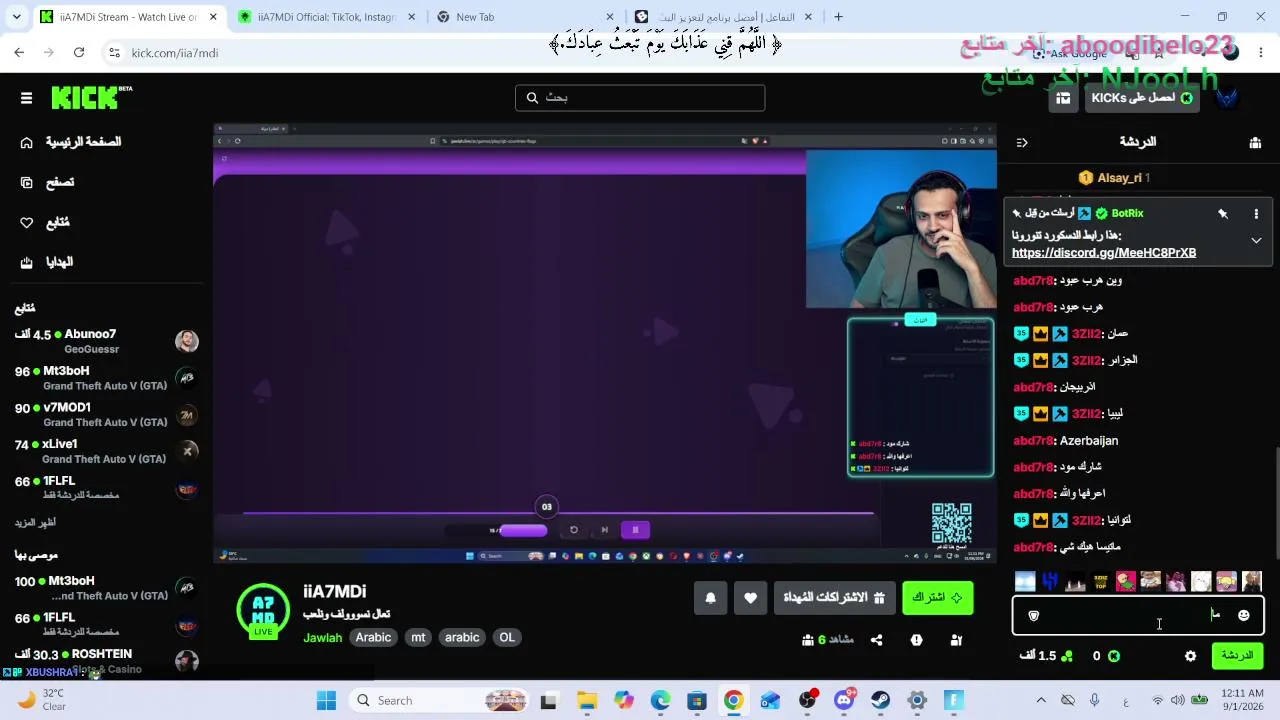
Task: Collapse the chat panel arrow
Action: [x=1022, y=142]
